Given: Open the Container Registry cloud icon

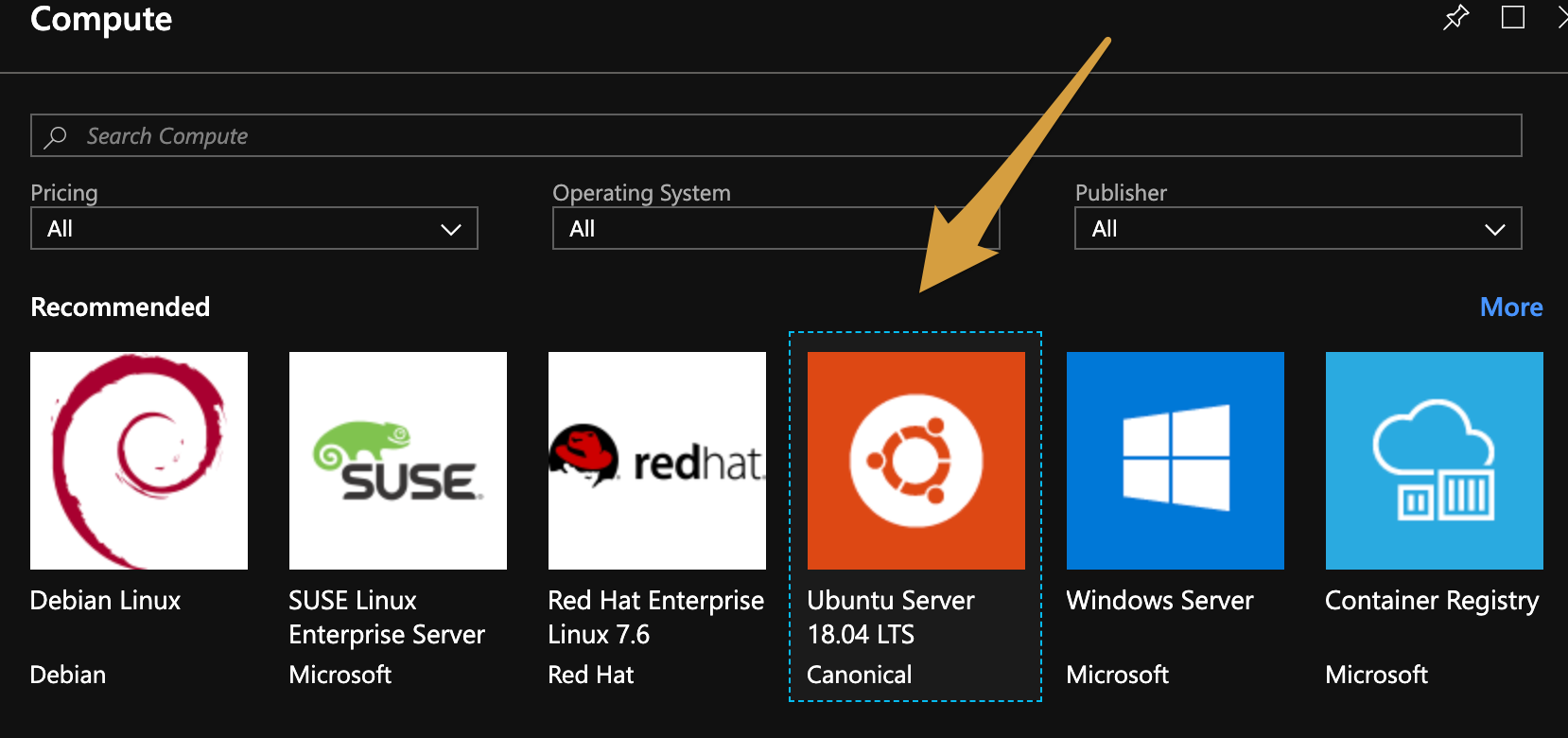Looking at the screenshot, I should 1434,461.
